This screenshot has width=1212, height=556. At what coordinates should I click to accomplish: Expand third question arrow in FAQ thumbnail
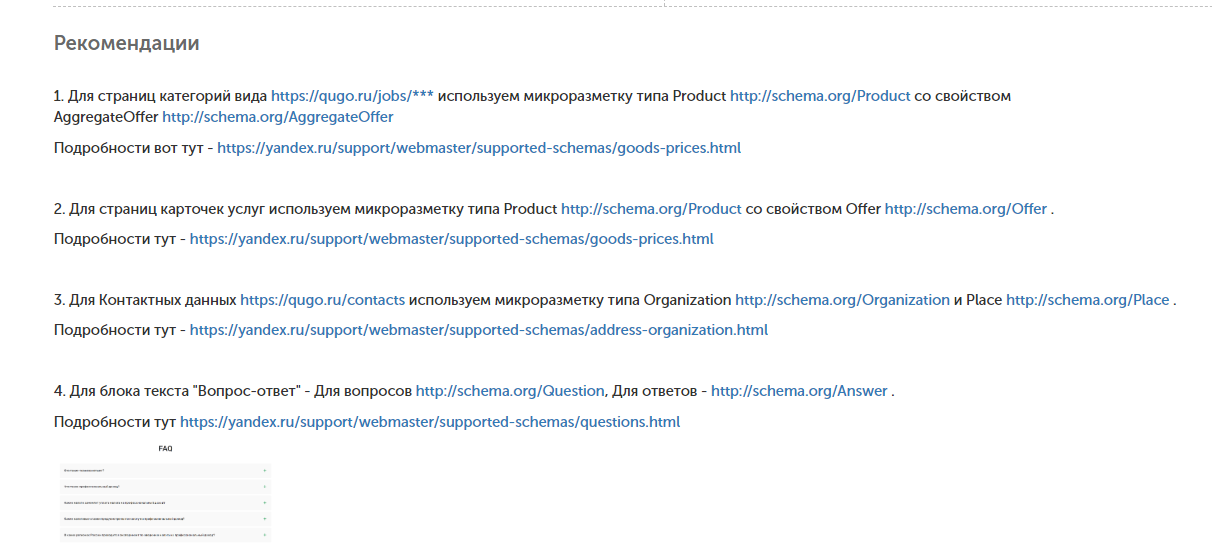click(x=265, y=502)
